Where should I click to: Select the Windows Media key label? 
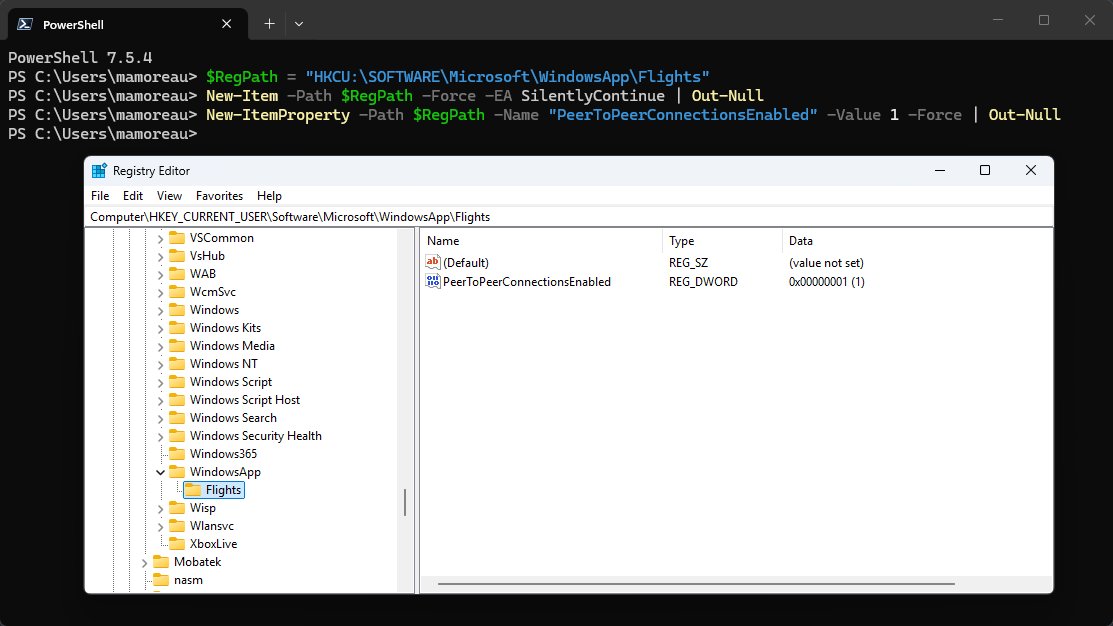[x=232, y=346]
